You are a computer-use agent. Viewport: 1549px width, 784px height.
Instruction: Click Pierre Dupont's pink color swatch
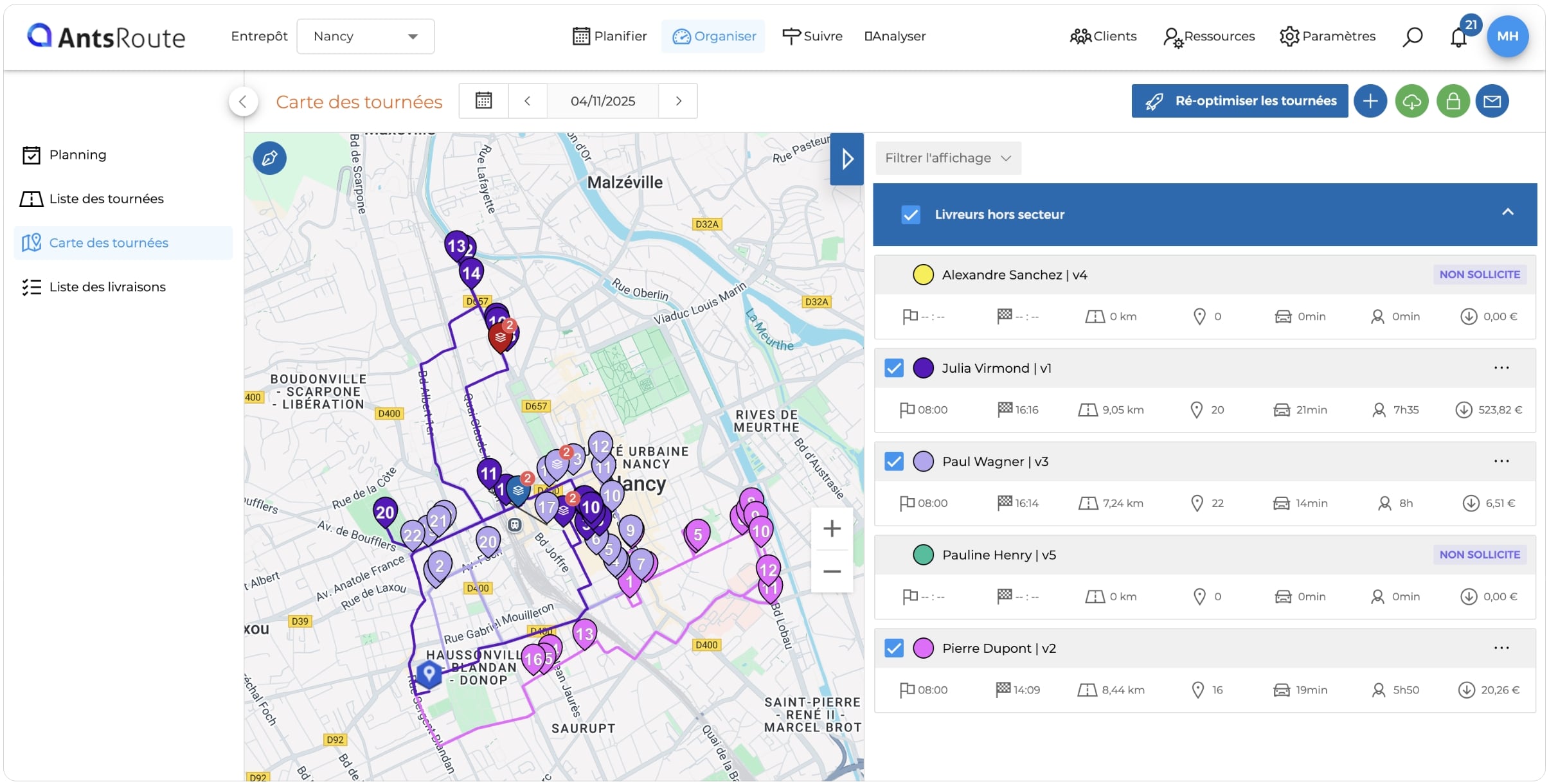[923, 648]
